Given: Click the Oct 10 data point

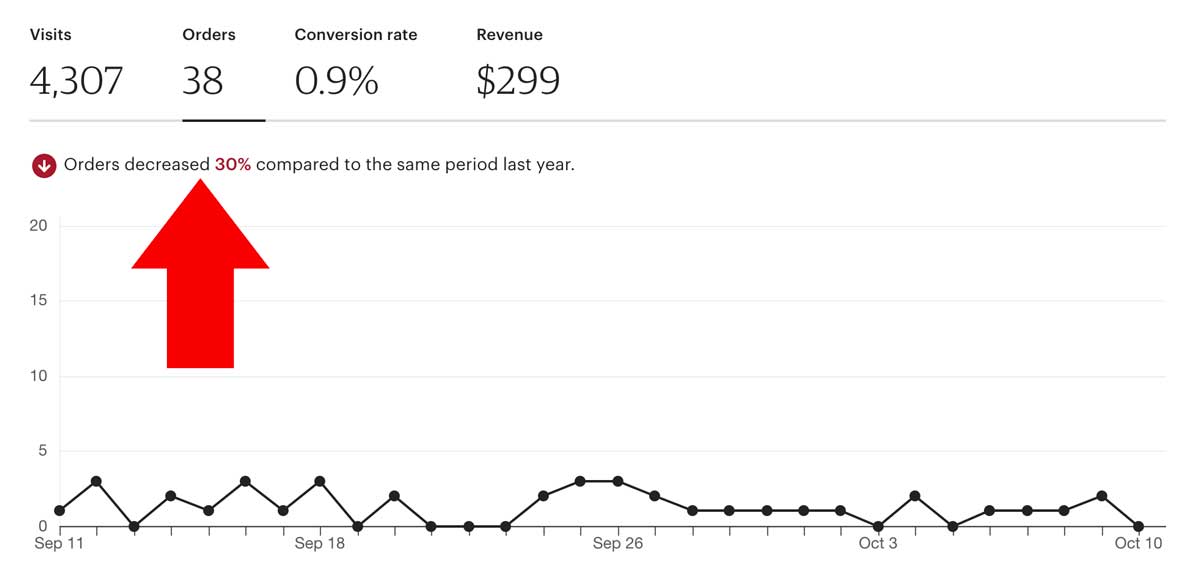Looking at the screenshot, I should [1139, 526].
